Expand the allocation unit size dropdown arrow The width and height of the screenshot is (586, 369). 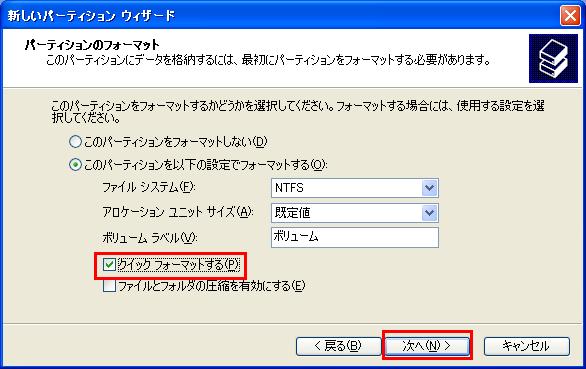point(429,213)
